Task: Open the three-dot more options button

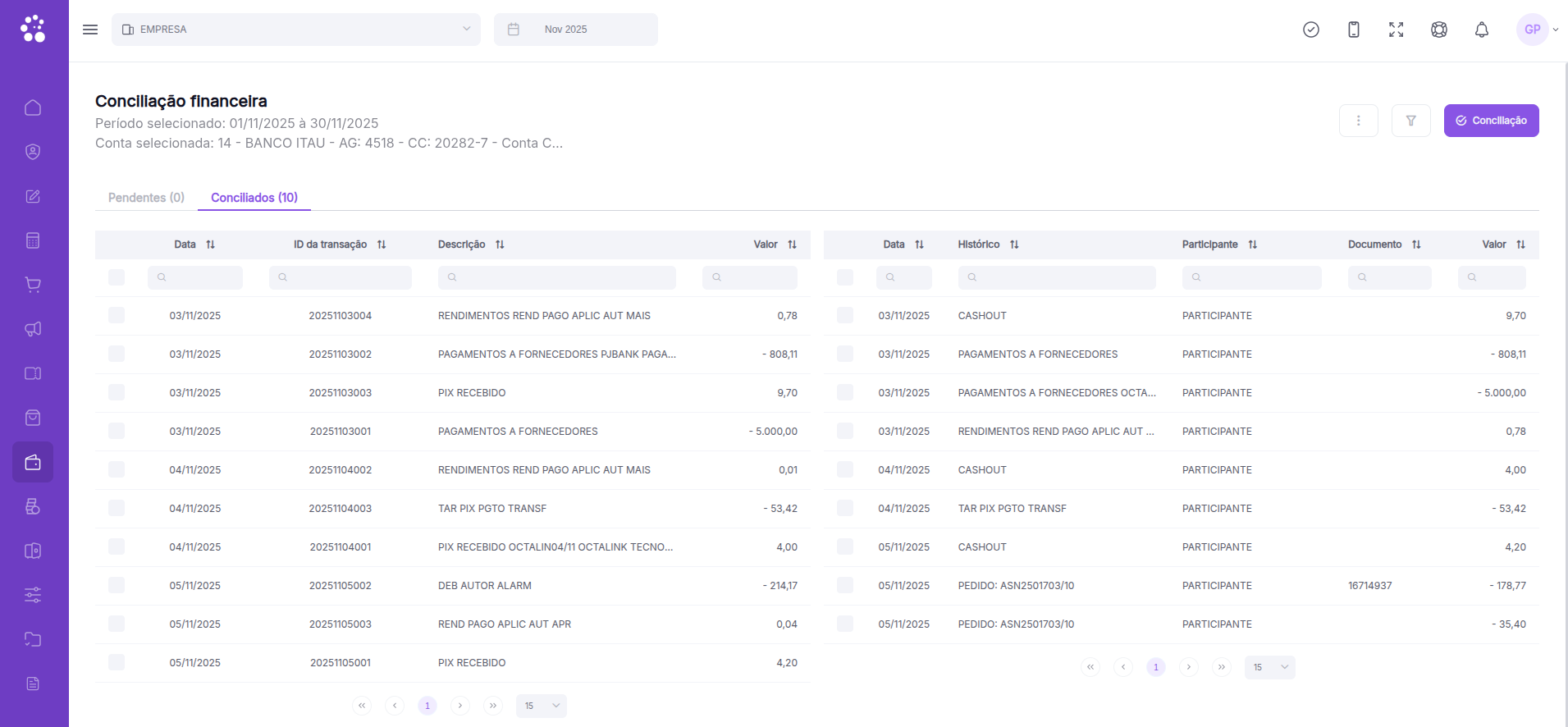Action: click(x=1359, y=121)
